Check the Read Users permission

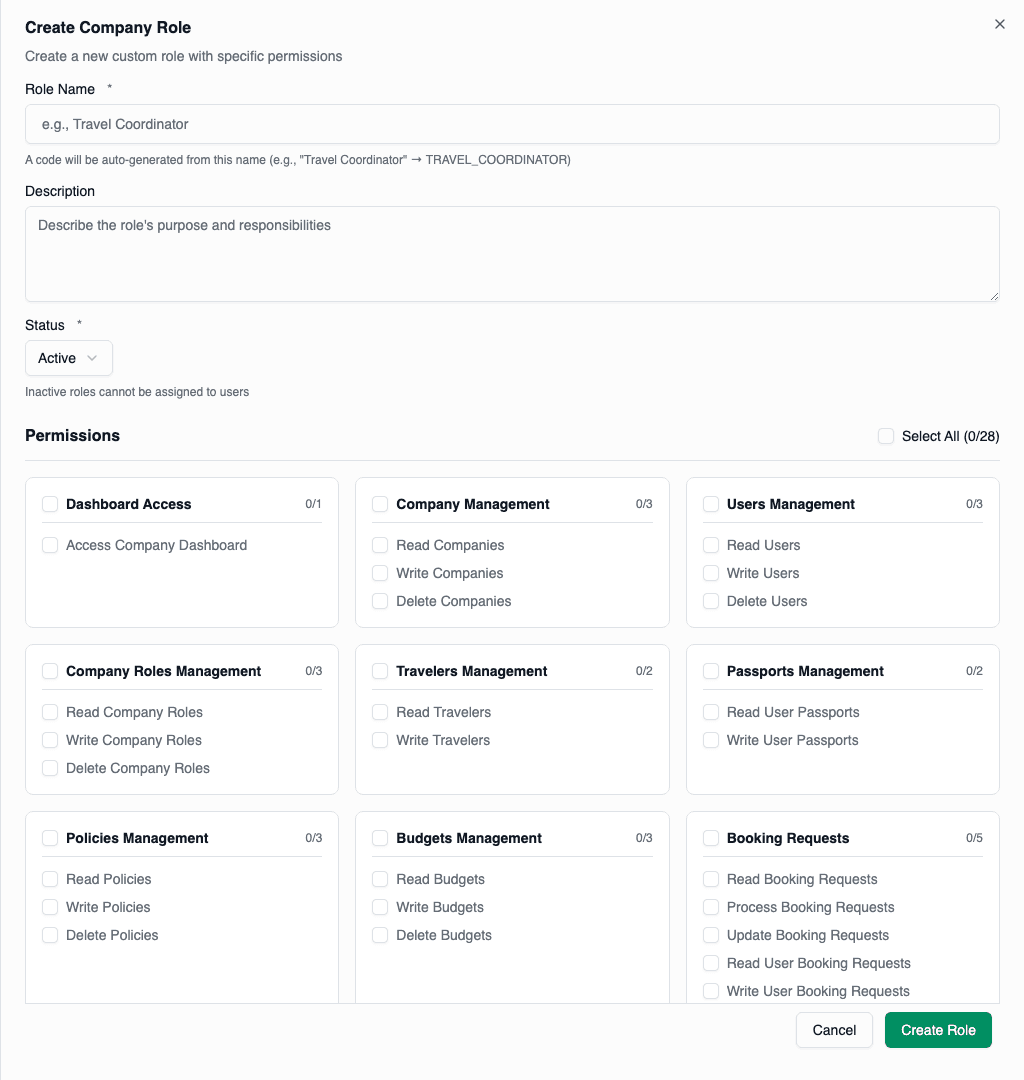pyautogui.click(x=710, y=545)
